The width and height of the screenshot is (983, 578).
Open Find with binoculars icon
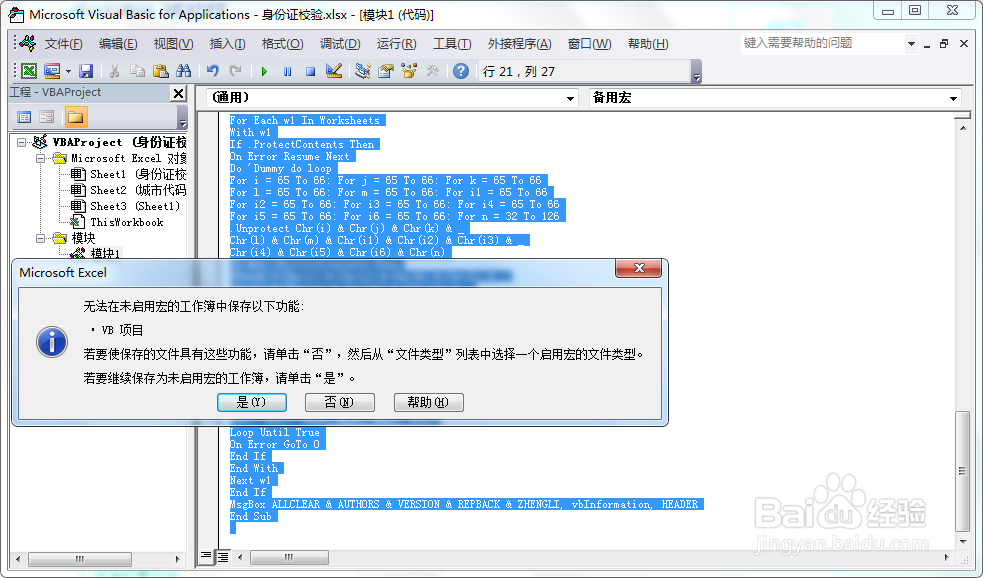(184, 71)
